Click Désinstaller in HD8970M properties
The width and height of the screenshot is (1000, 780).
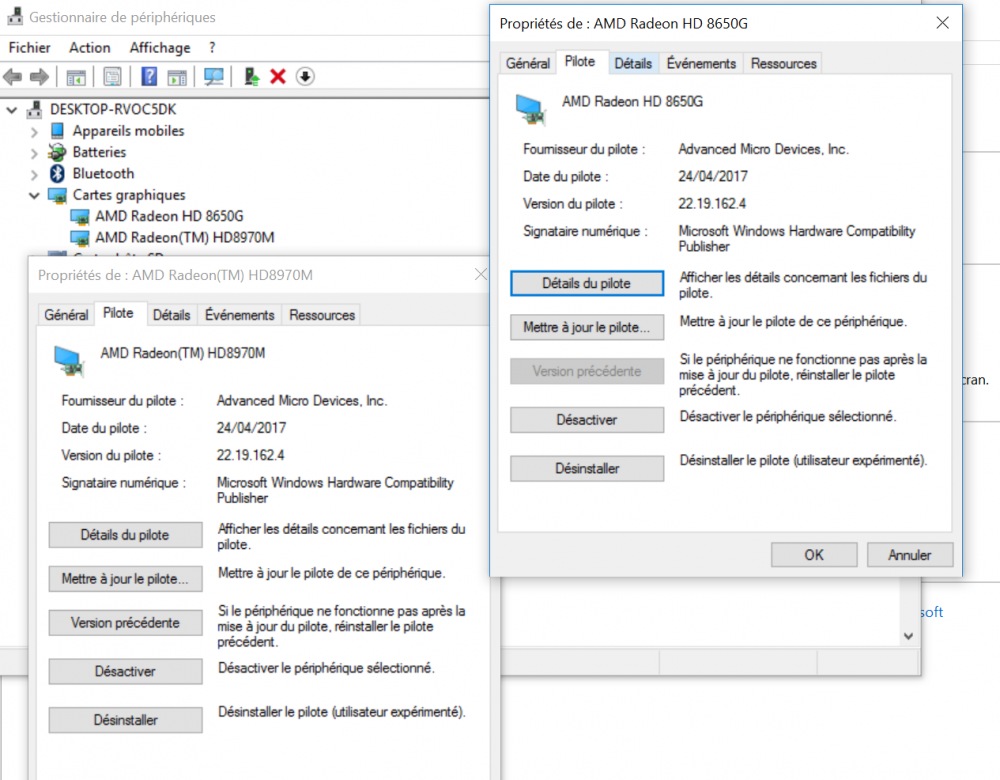coord(126,719)
